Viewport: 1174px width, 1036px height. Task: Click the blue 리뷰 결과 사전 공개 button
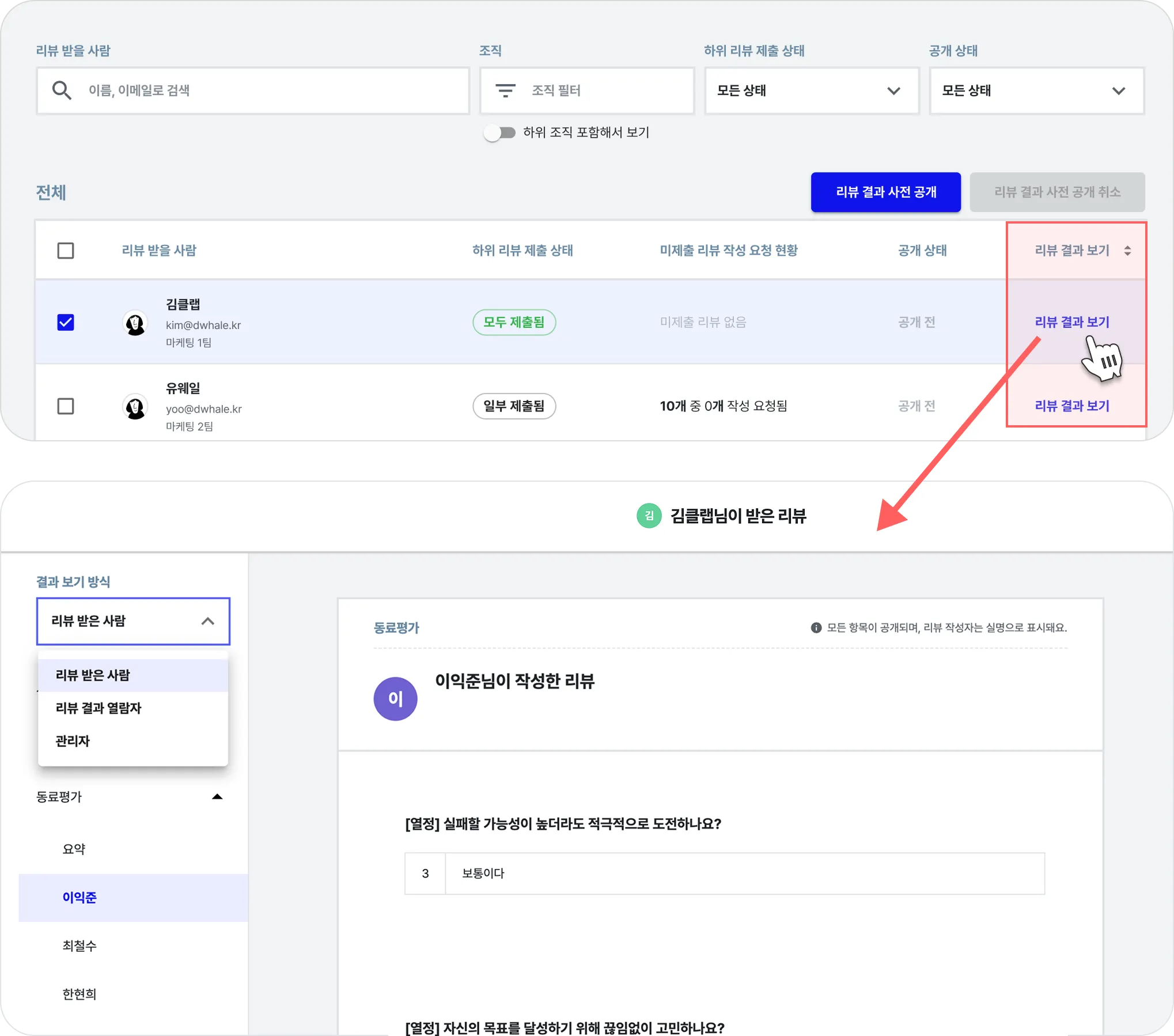[885, 192]
